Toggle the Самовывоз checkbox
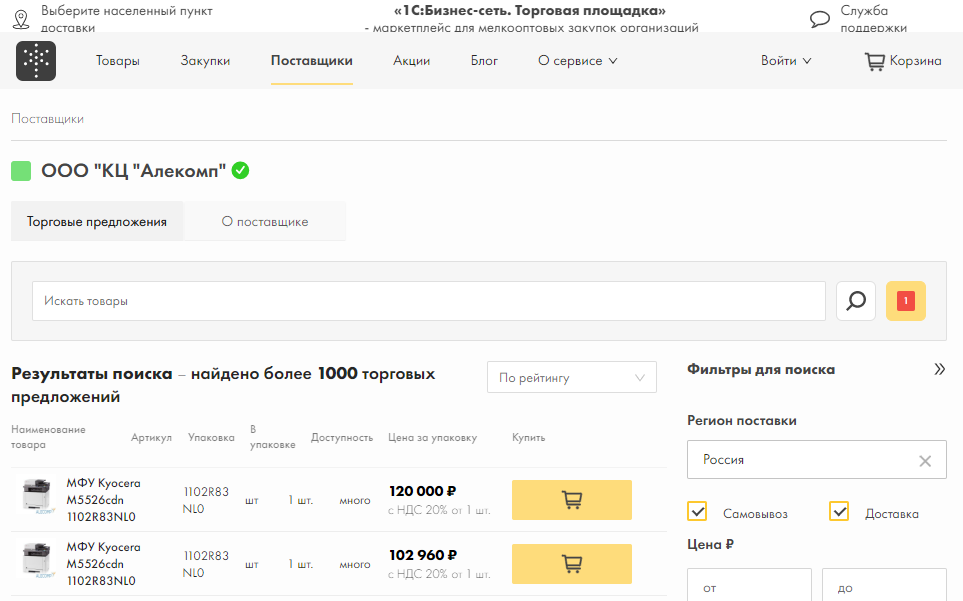 (697, 511)
